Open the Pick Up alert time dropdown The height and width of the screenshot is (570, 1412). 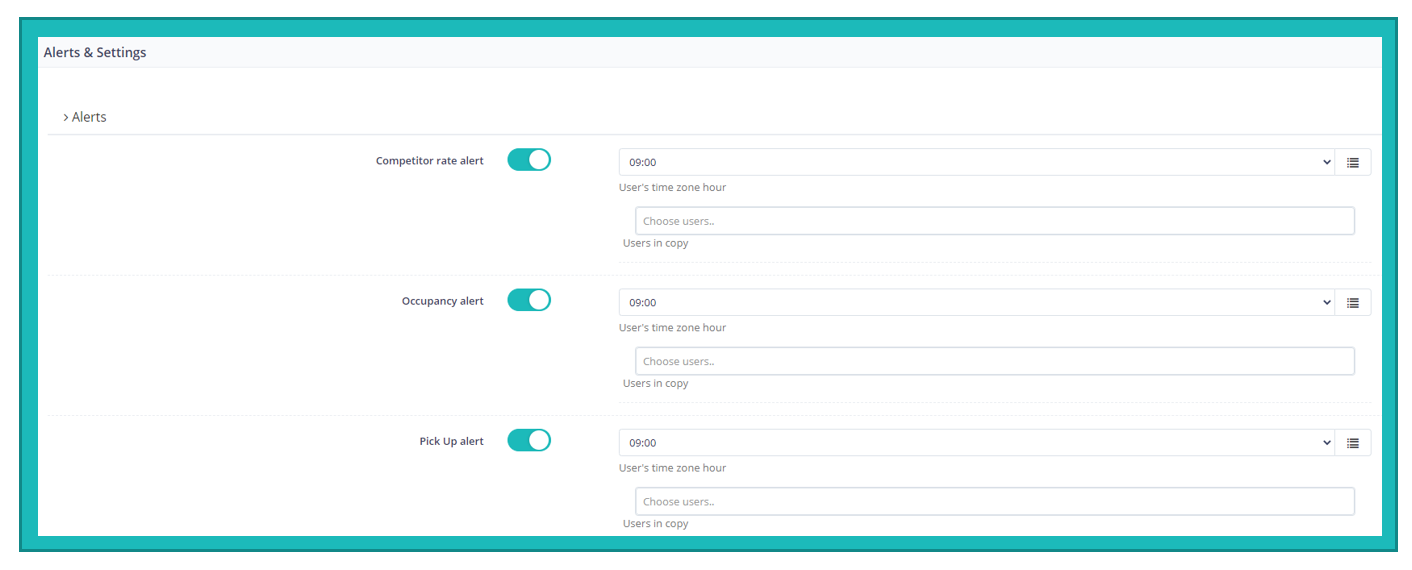(977, 442)
